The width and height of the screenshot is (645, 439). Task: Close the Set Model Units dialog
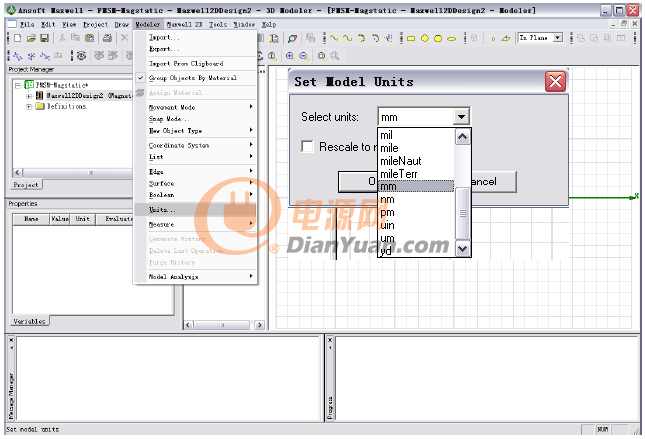(555, 81)
